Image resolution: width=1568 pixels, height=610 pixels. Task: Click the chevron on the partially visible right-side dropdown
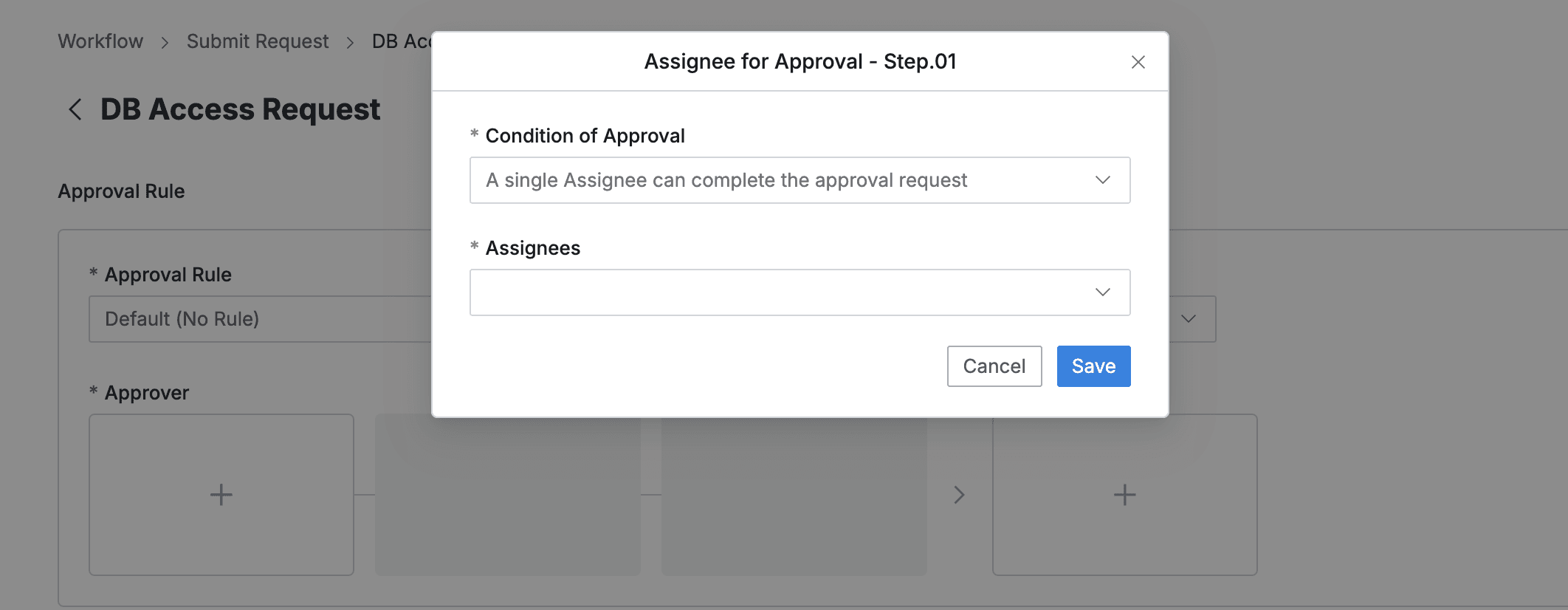pyautogui.click(x=1189, y=318)
